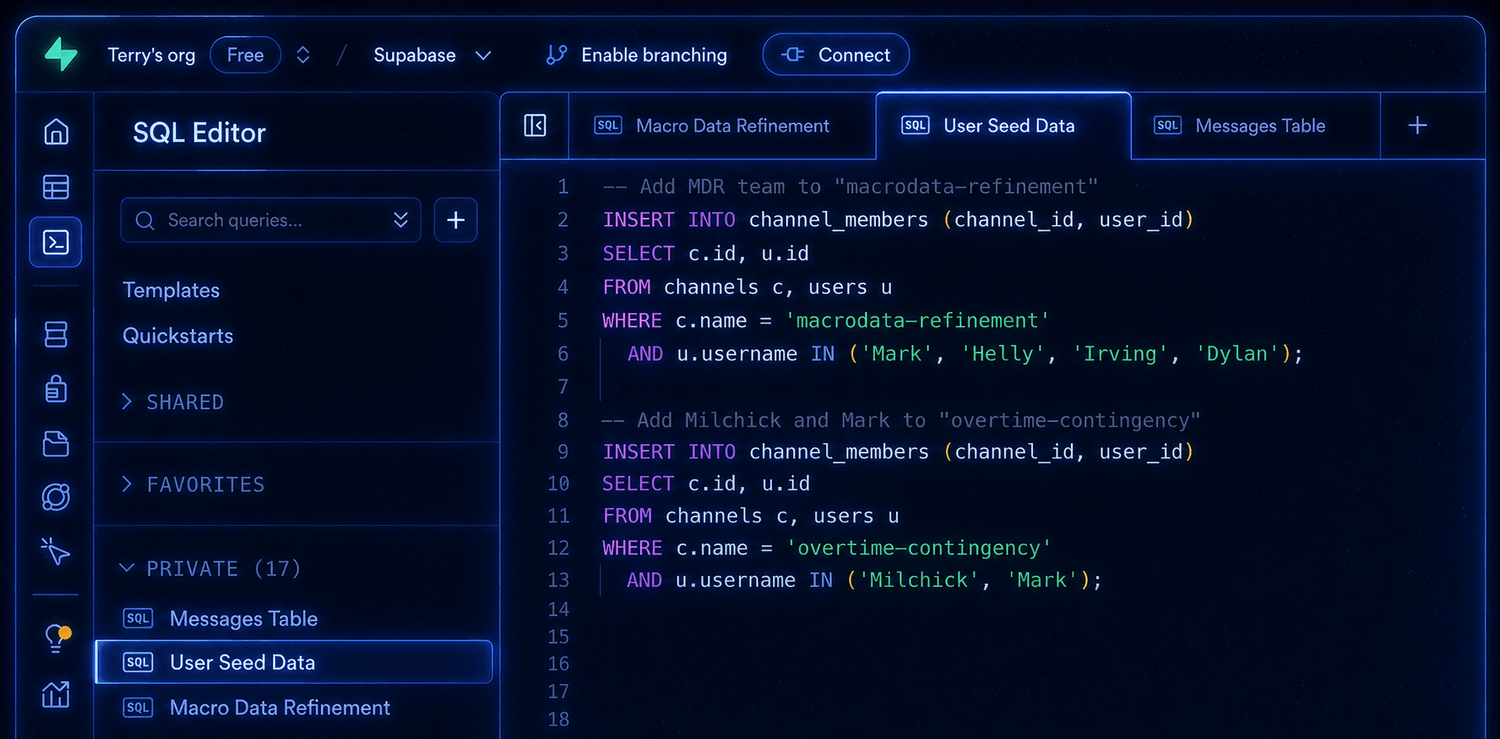Click SQL icon beside Messages Table in list
The height and width of the screenshot is (739, 1500).
pos(138,618)
